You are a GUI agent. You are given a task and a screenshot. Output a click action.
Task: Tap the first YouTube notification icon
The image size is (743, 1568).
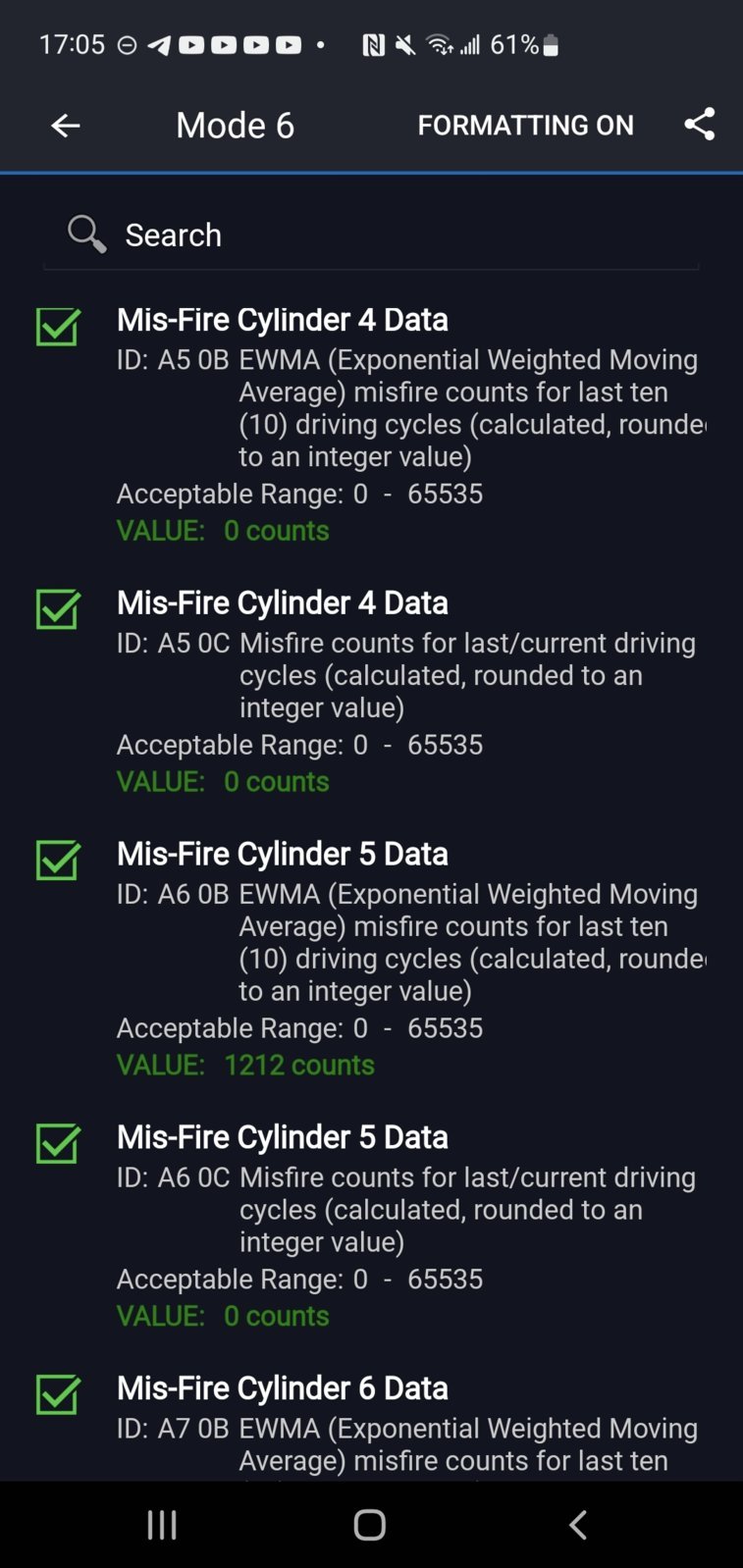coord(191,45)
